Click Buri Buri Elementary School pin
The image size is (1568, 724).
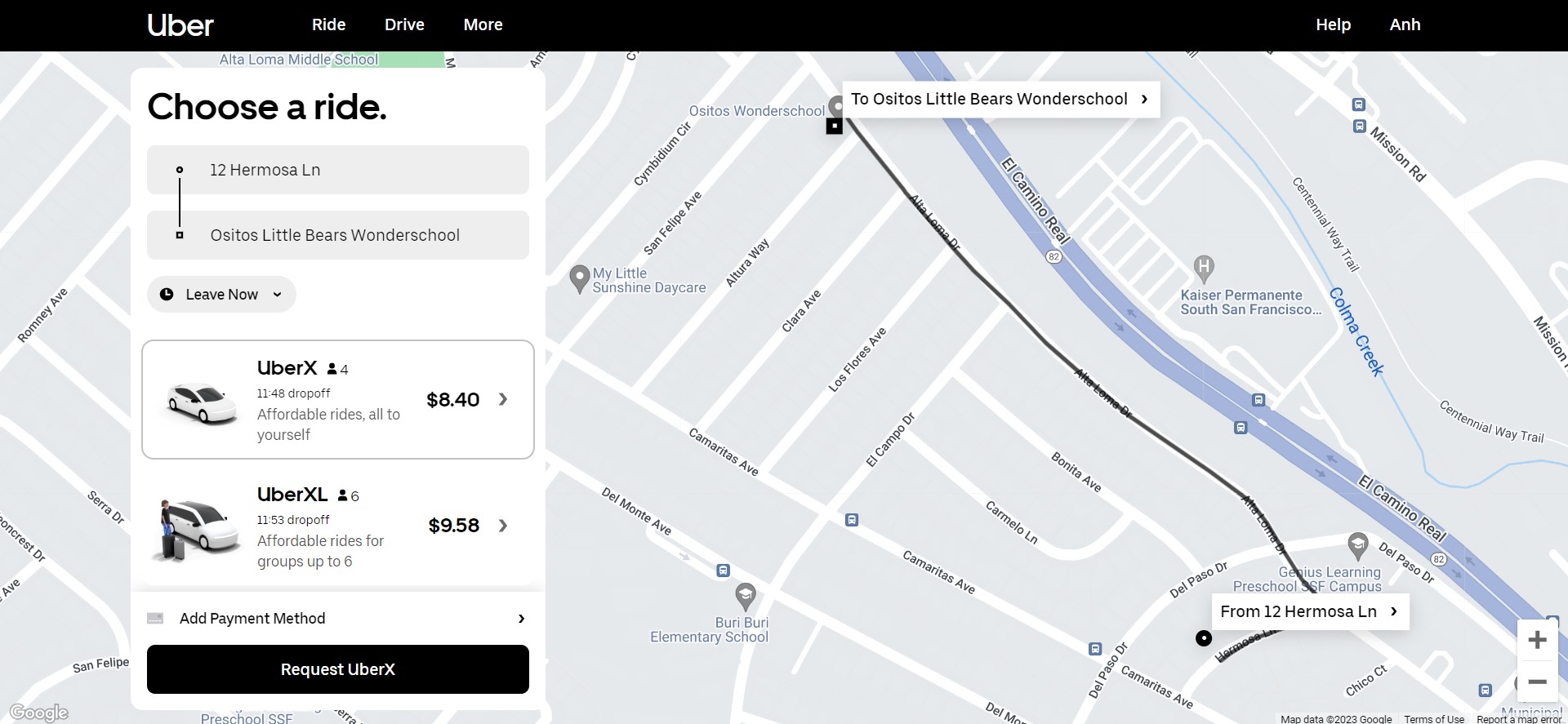(x=746, y=597)
